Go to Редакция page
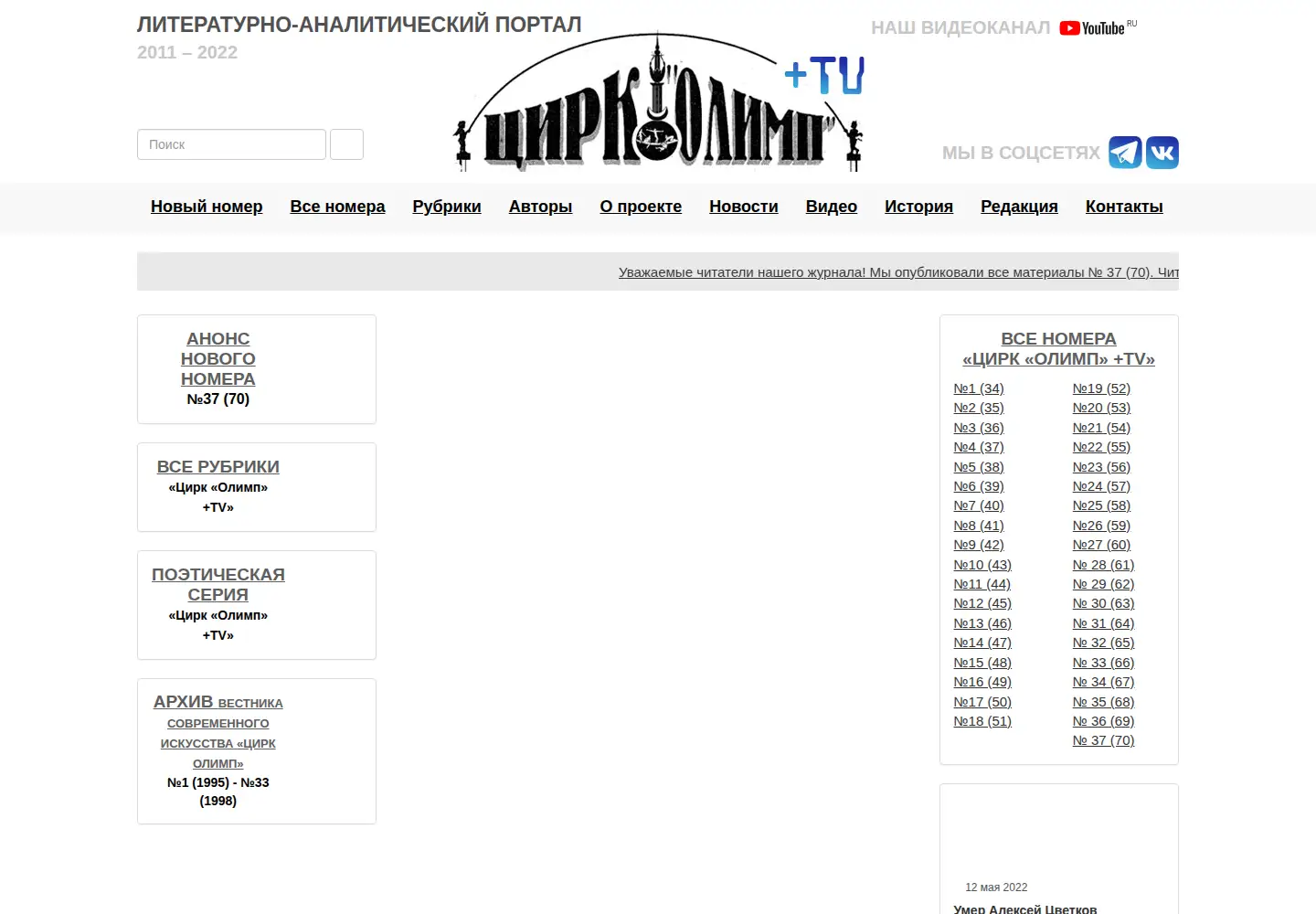This screenshot has width=1316, height=914. (1019, 207)
